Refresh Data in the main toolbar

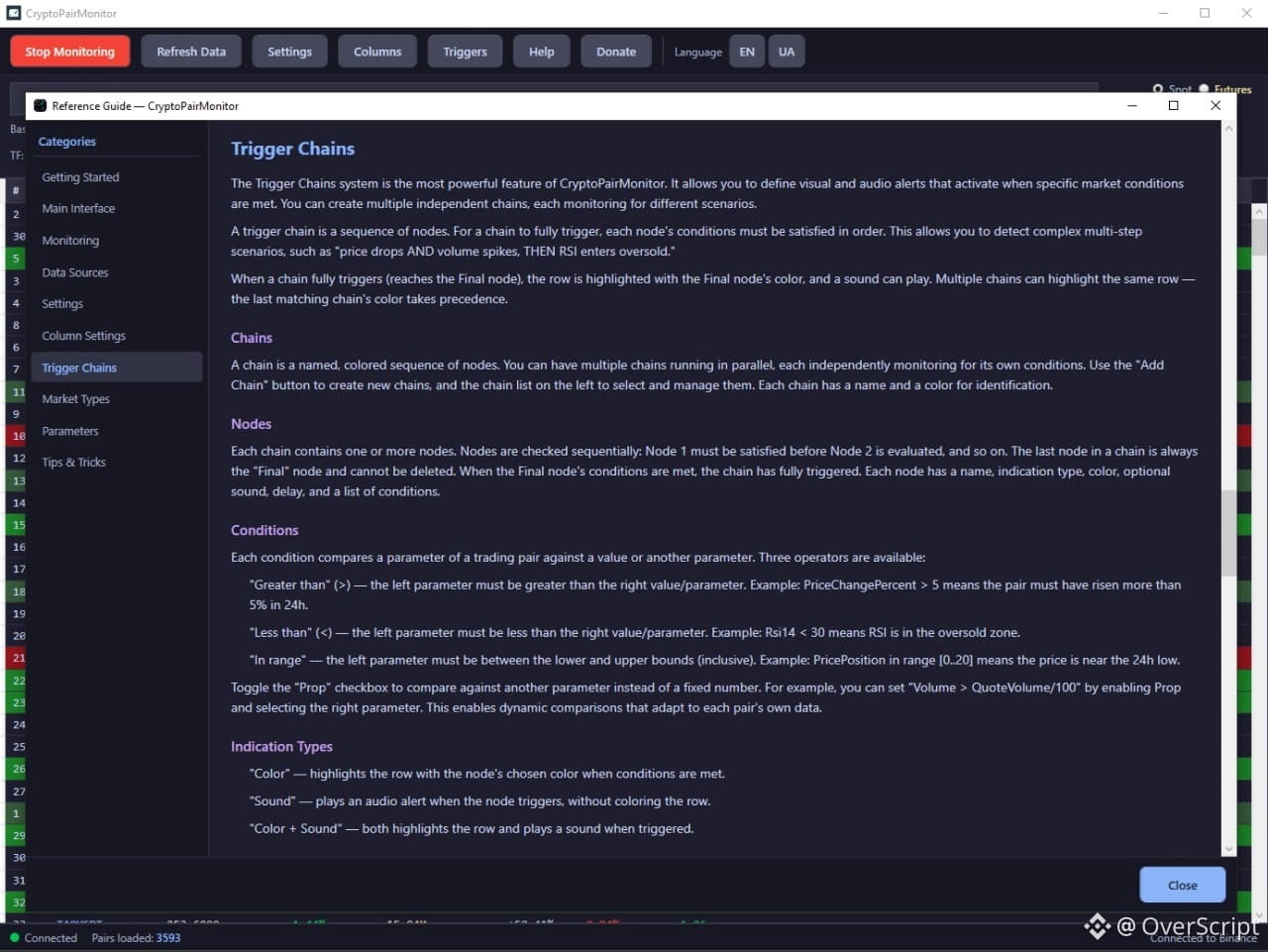coord(191,52)
